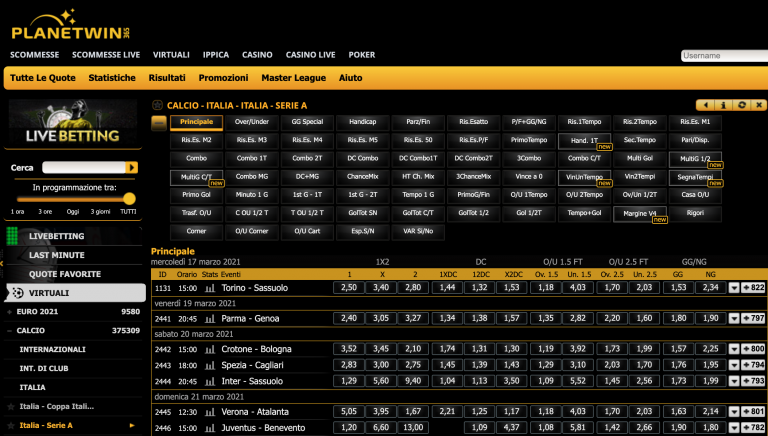Viewport: 768px width, 436px height.
Task: Open the LAST MINUTE section
Action: pyautogui.click(x=56, y=255)
